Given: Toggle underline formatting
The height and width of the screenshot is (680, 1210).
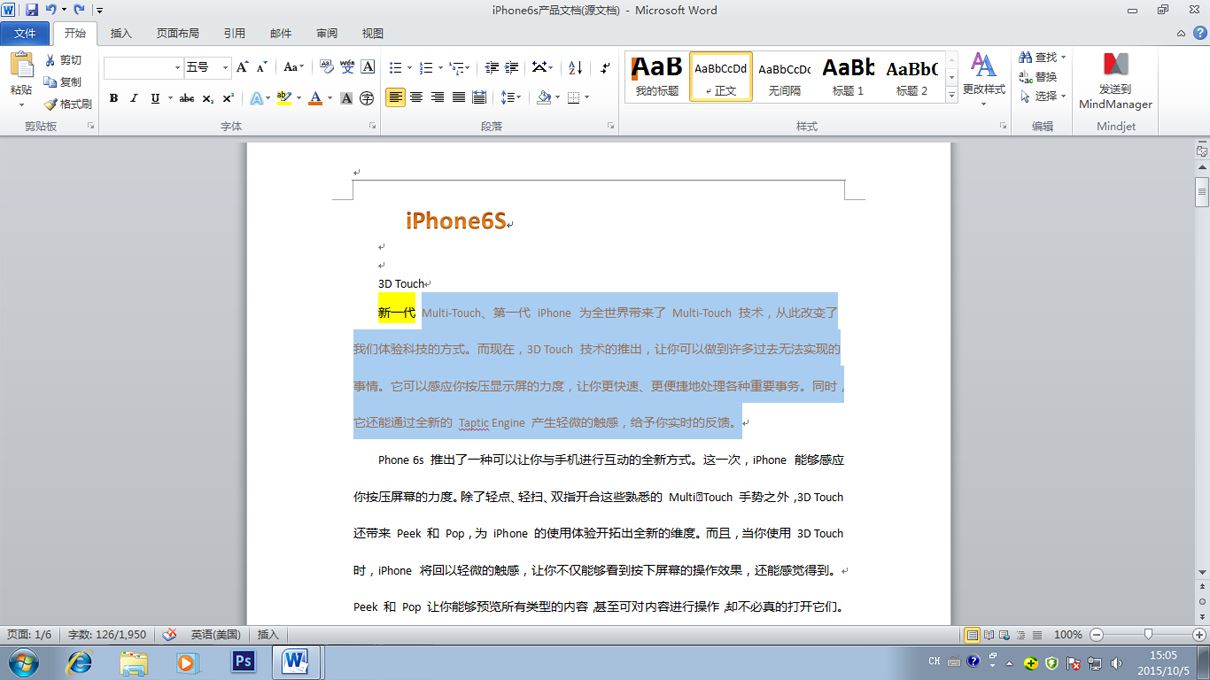Looking at the screenshot, I should point(155,98).
